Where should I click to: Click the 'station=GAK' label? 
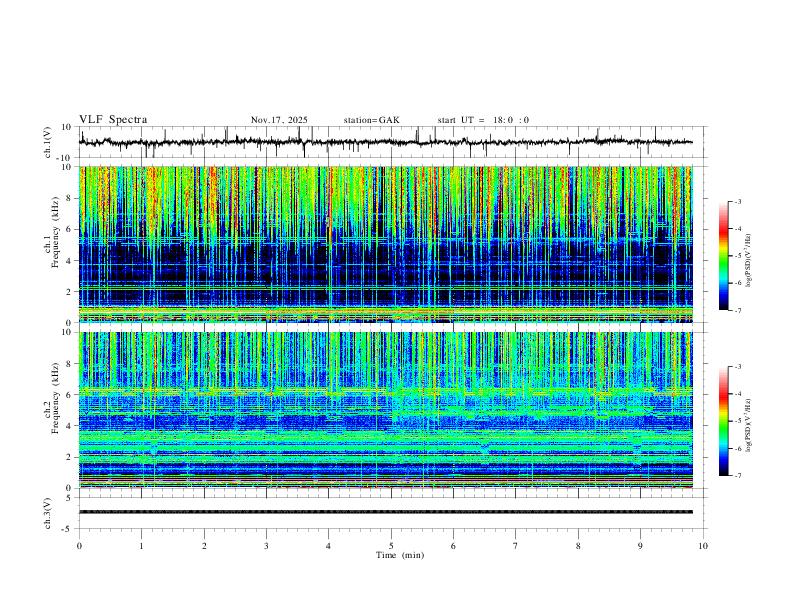[371, 120]
